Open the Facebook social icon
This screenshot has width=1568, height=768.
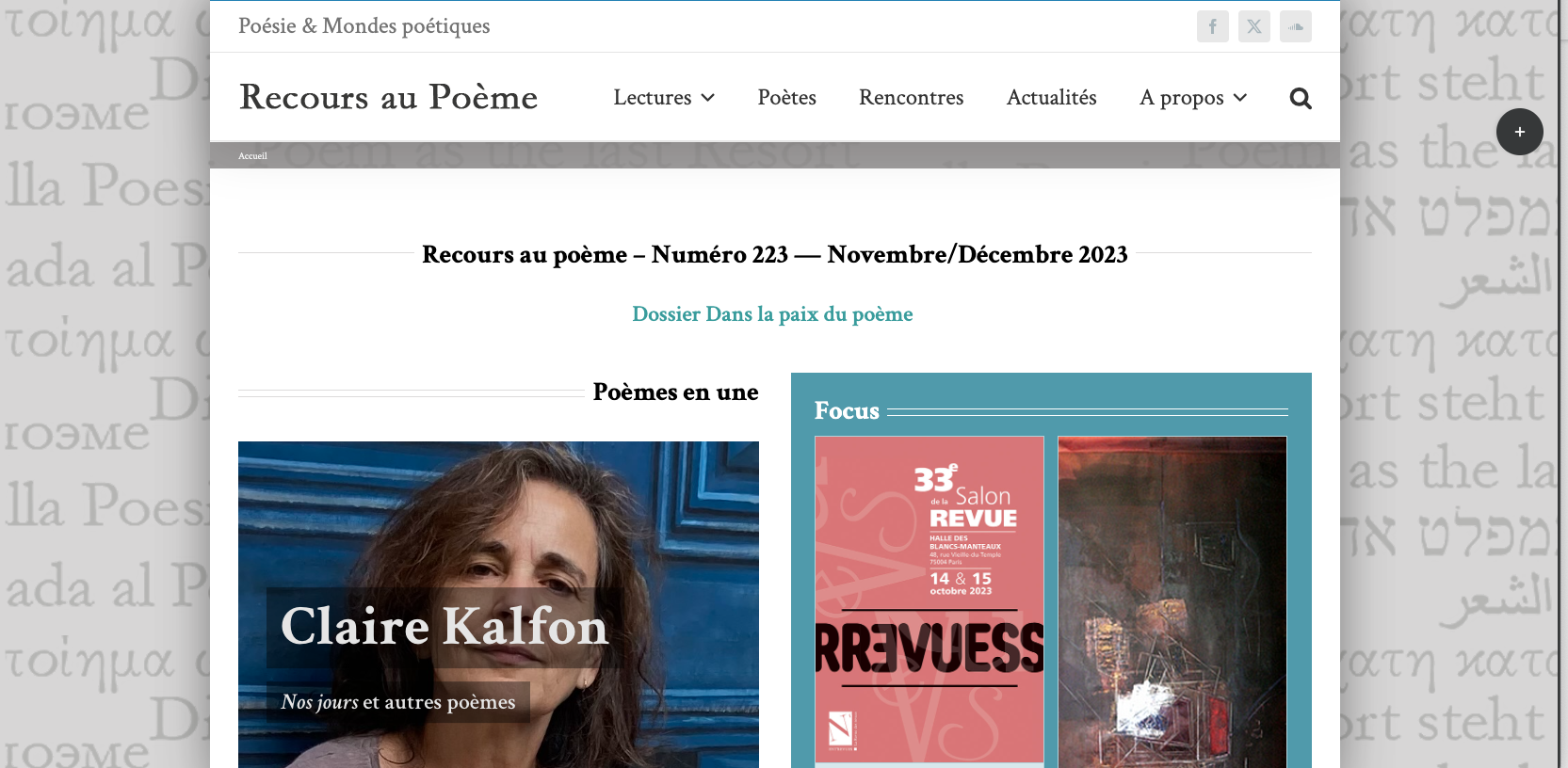click(1213, 26)
